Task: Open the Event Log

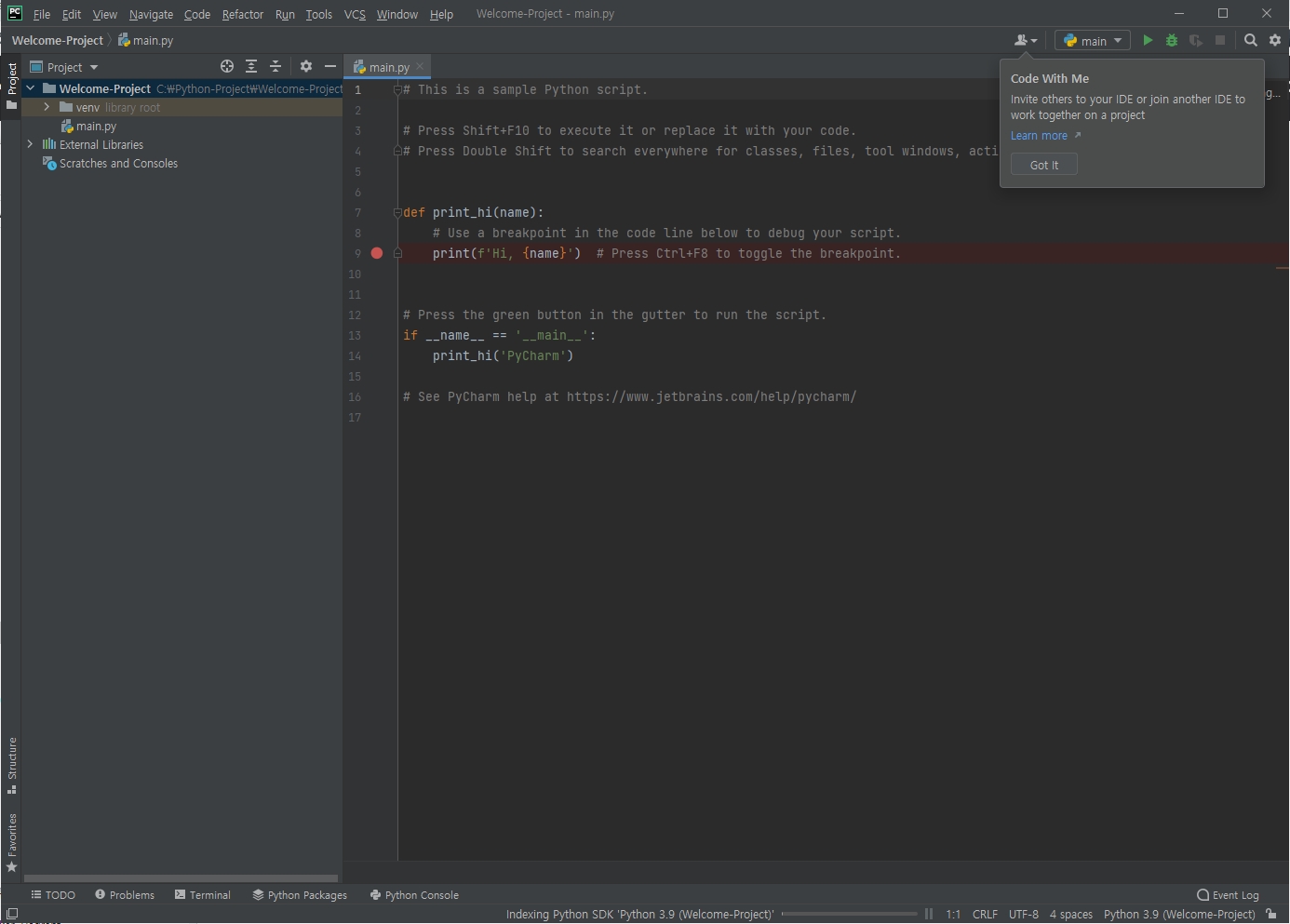Action: tap(1228, 895)
